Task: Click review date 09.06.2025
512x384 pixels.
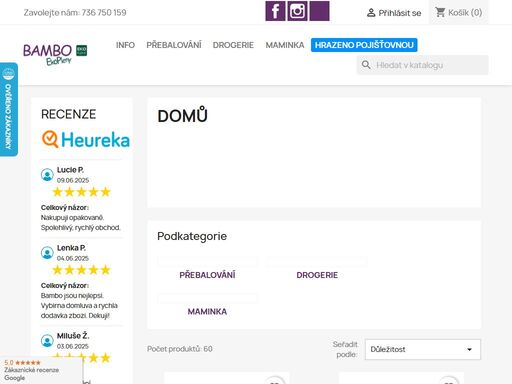Action: click(73, 180)
